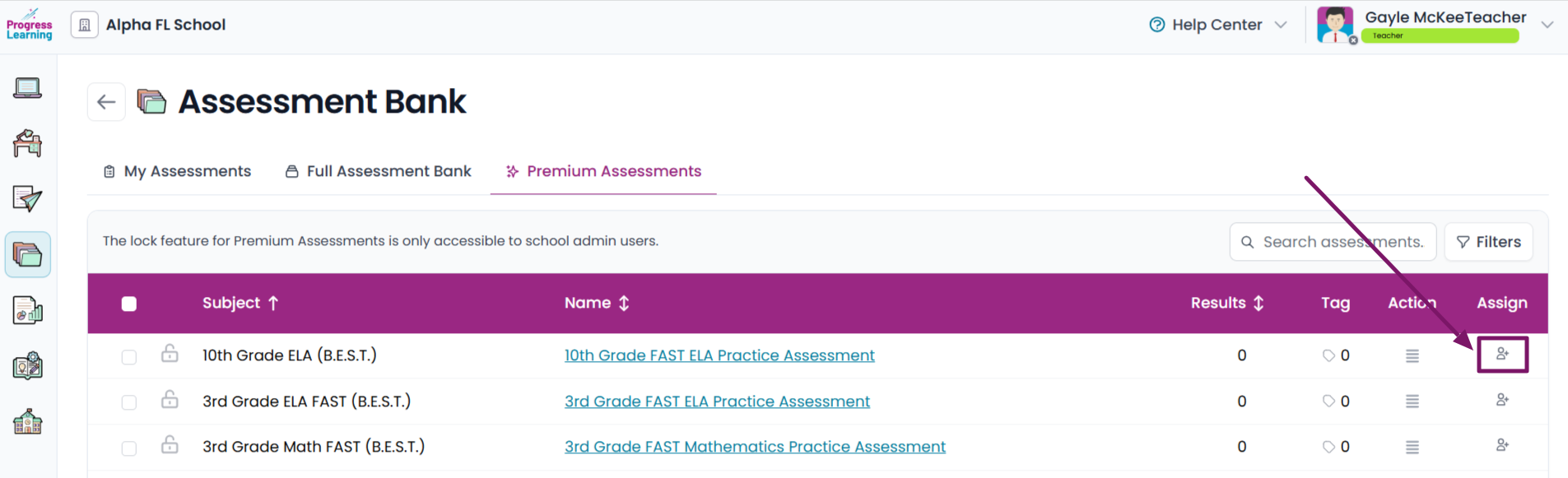Open the Filters button
Image resolution: width=1568 pixels, height=478 pixels.
tap(1488, 242)
